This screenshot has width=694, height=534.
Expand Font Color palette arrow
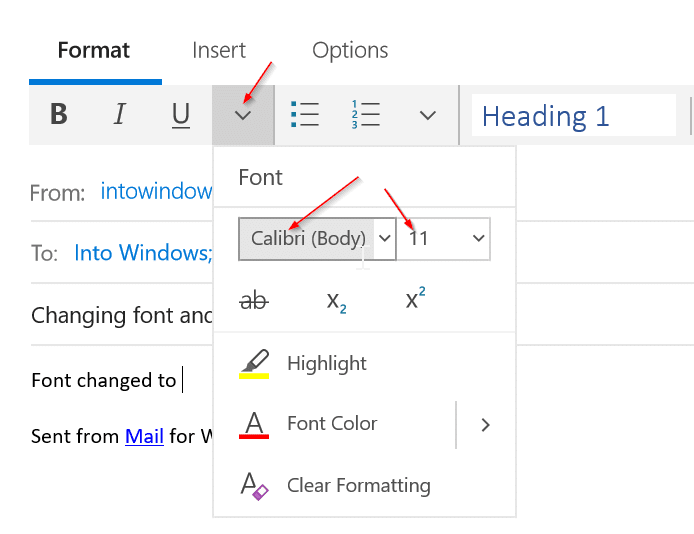pyautogui.click(x=486, y=425)
